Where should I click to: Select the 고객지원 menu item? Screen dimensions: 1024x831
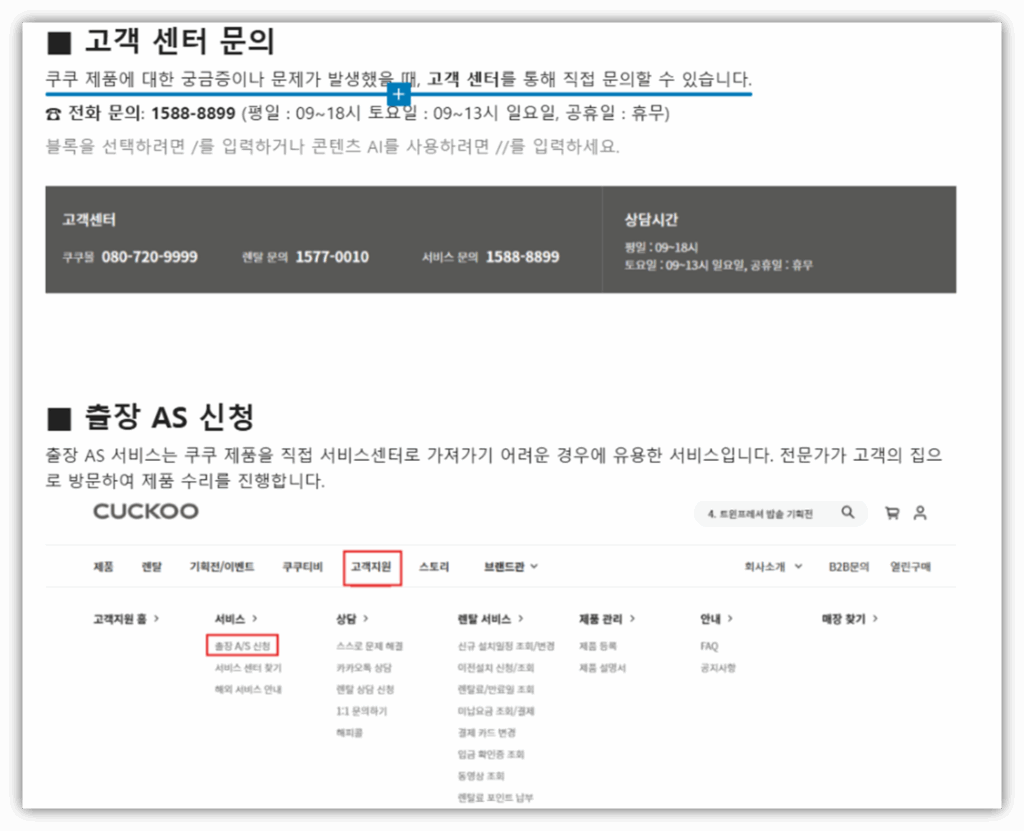click(x=372, y=567)
